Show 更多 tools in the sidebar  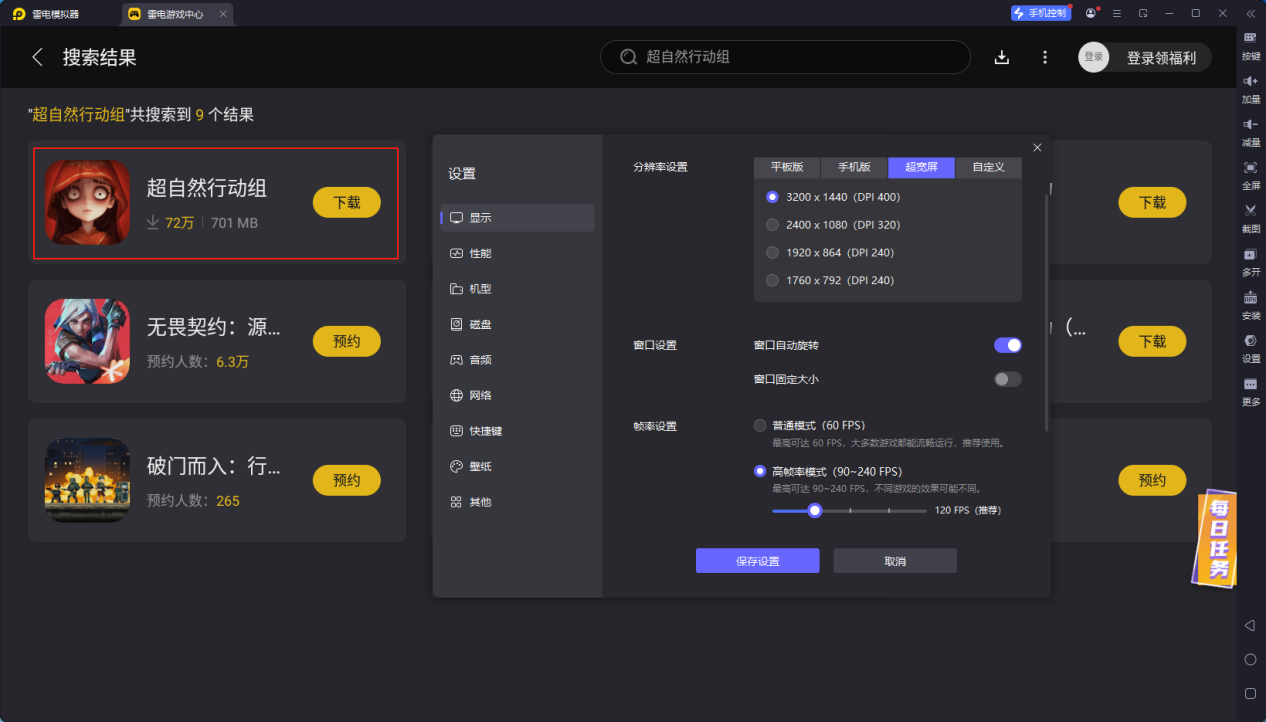[1250, 390]
